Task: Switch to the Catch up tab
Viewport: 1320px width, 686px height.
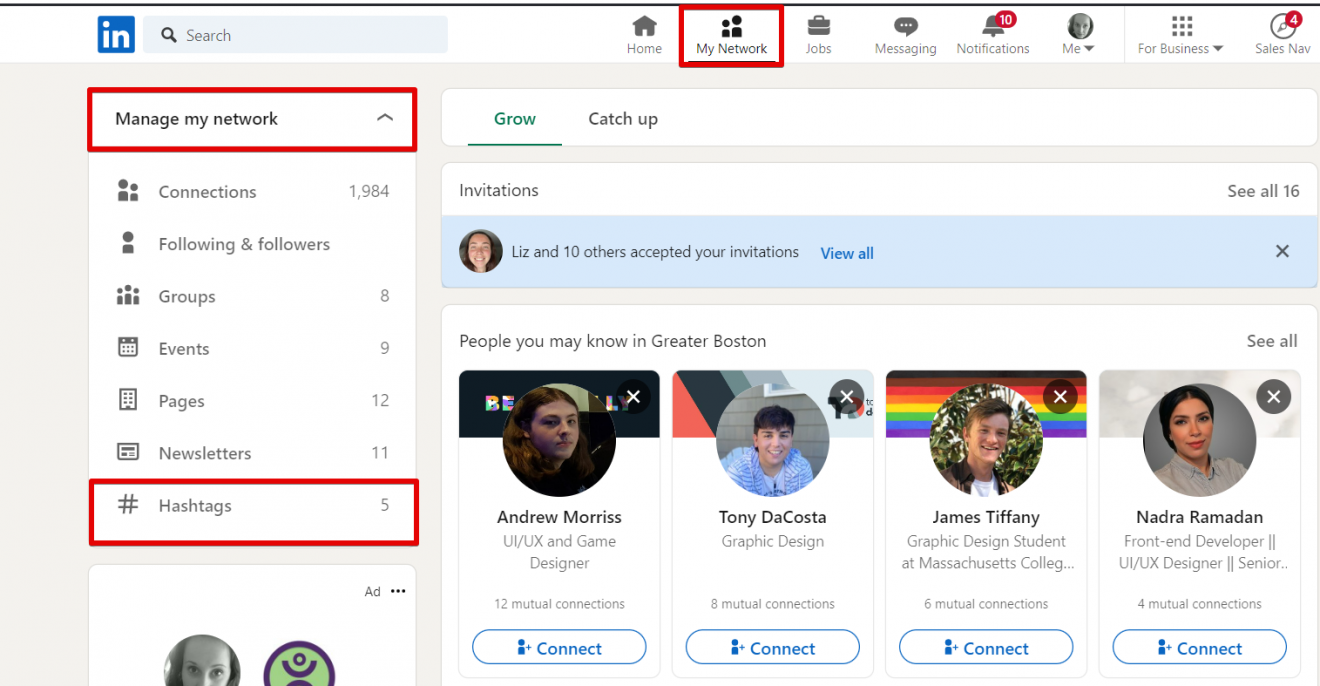Action: (622, 118)
